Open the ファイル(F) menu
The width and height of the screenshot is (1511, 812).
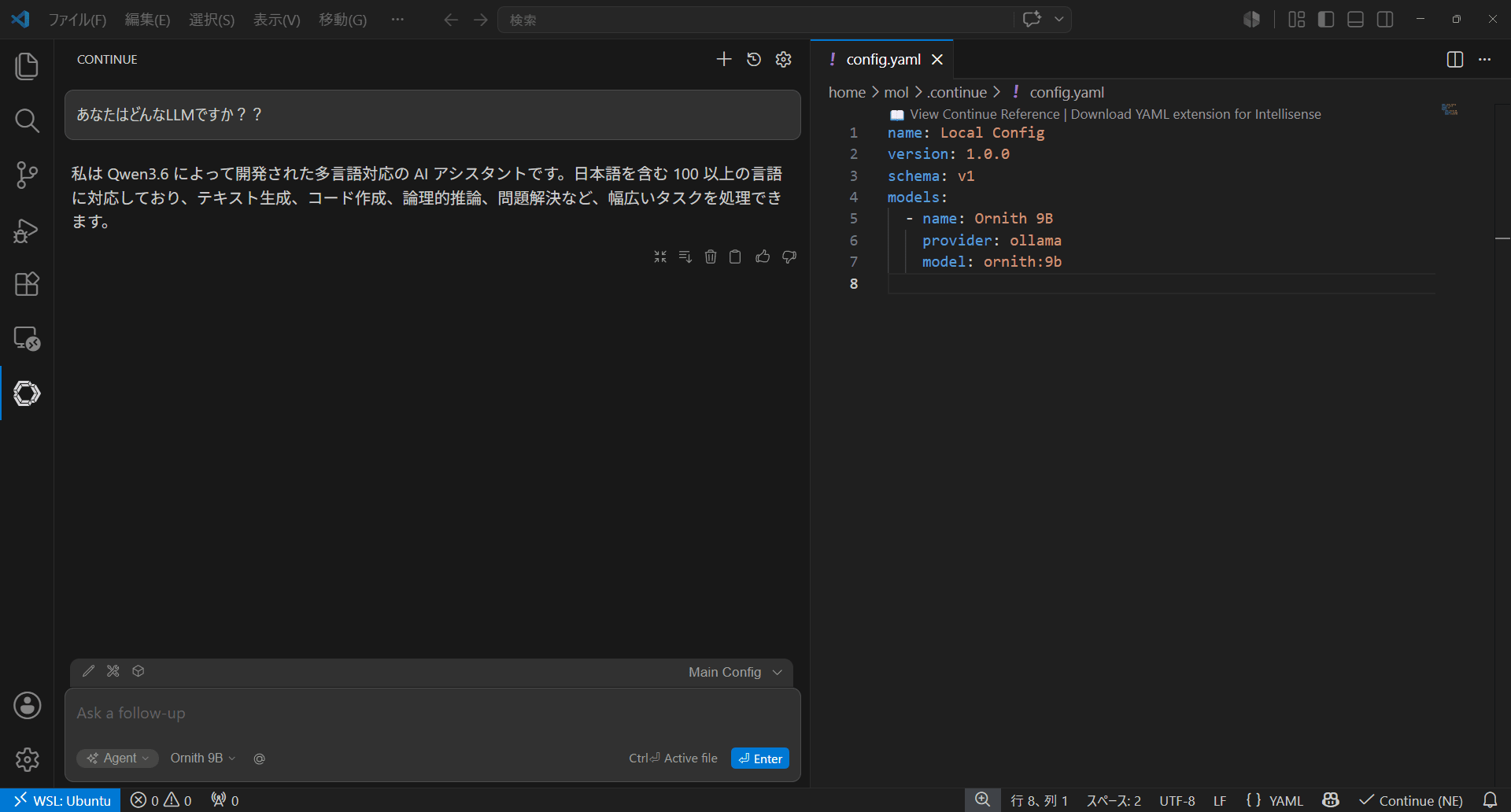[x=77, y=20]
